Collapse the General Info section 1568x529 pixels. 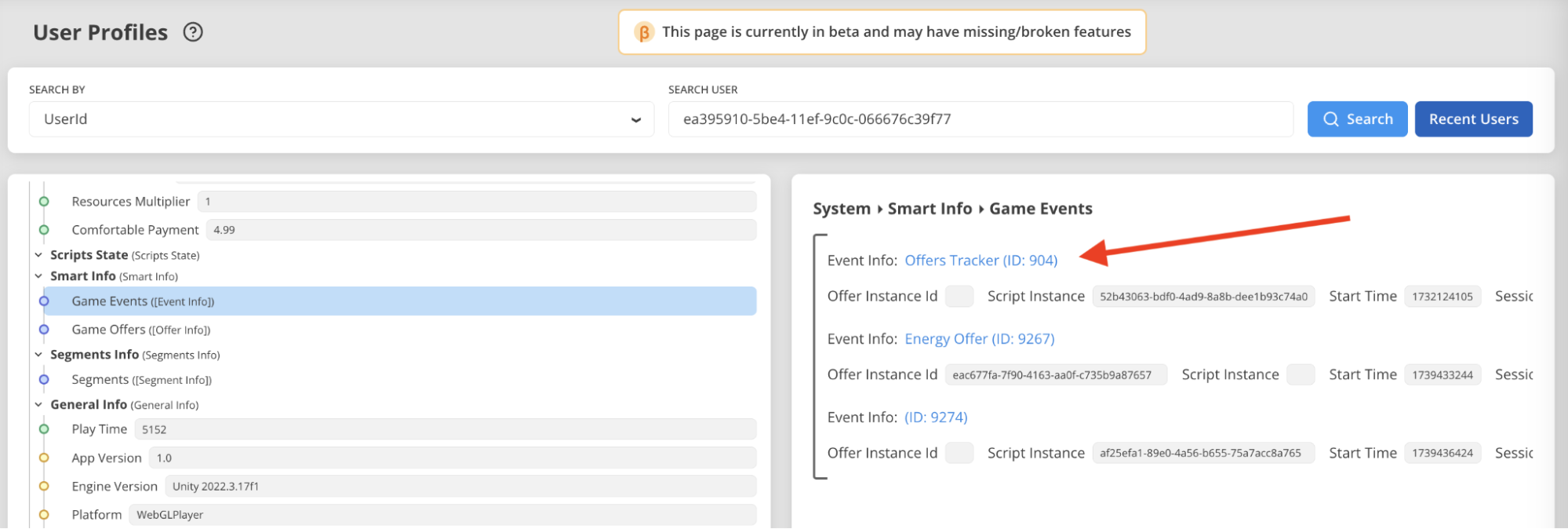point(38,405)
